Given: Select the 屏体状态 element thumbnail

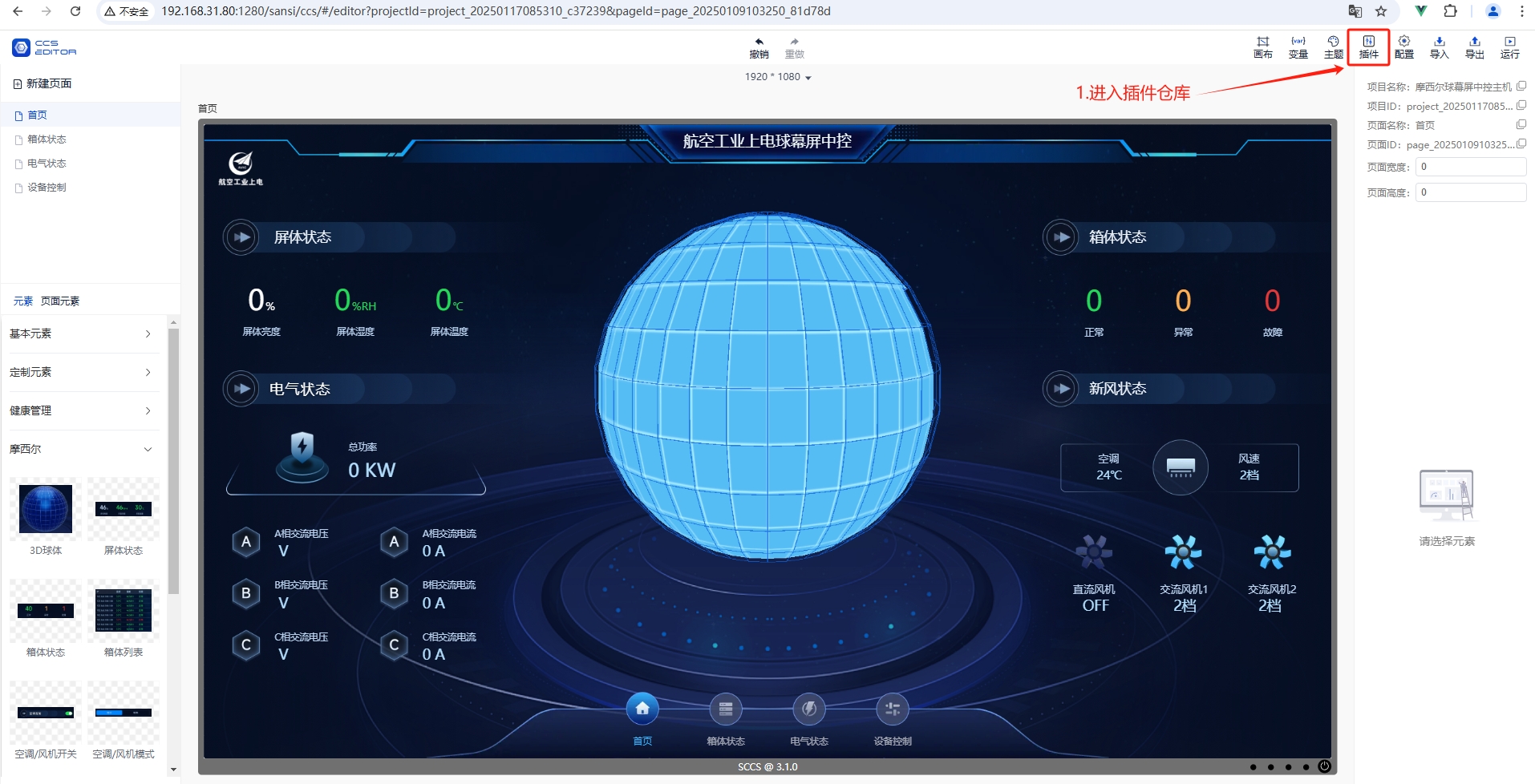Looking at the screenshot, I should click(124, 509).
